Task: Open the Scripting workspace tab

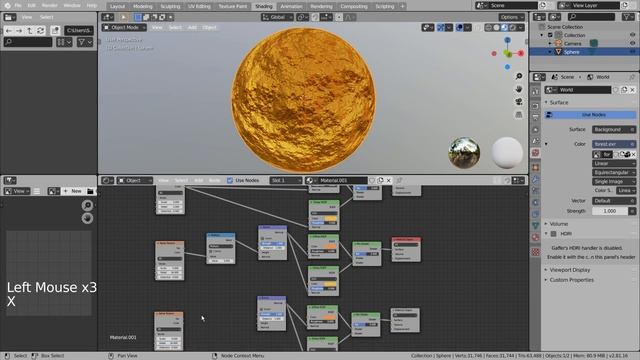Action: click(384, 6)
